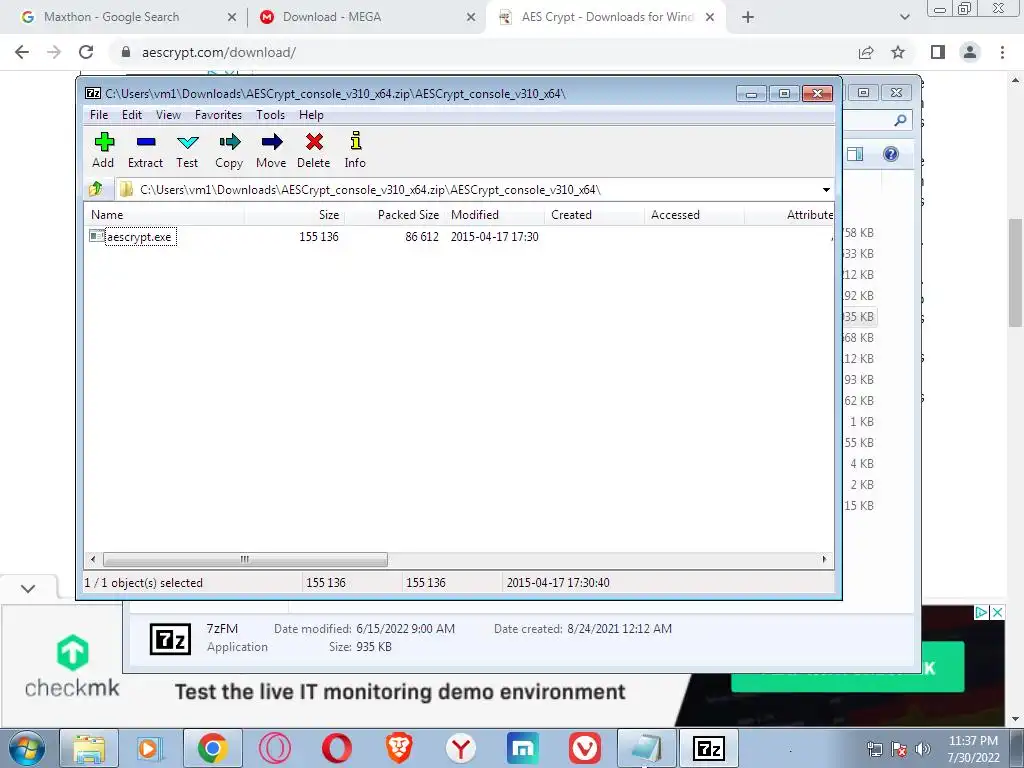This screenshot has height=768, width=1024.
Task: Click the address path input field
Action: click(x=467, y=190)
